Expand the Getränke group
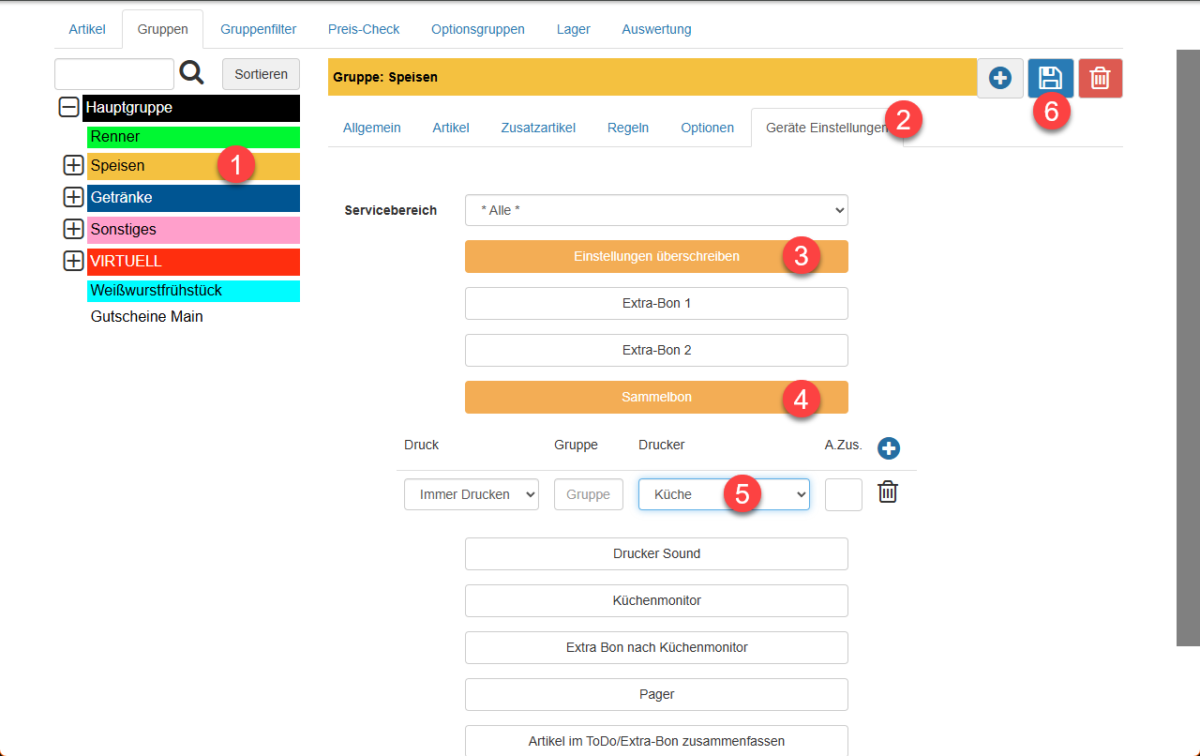Viewport: 1200px width, 756px height. (73, 197)
